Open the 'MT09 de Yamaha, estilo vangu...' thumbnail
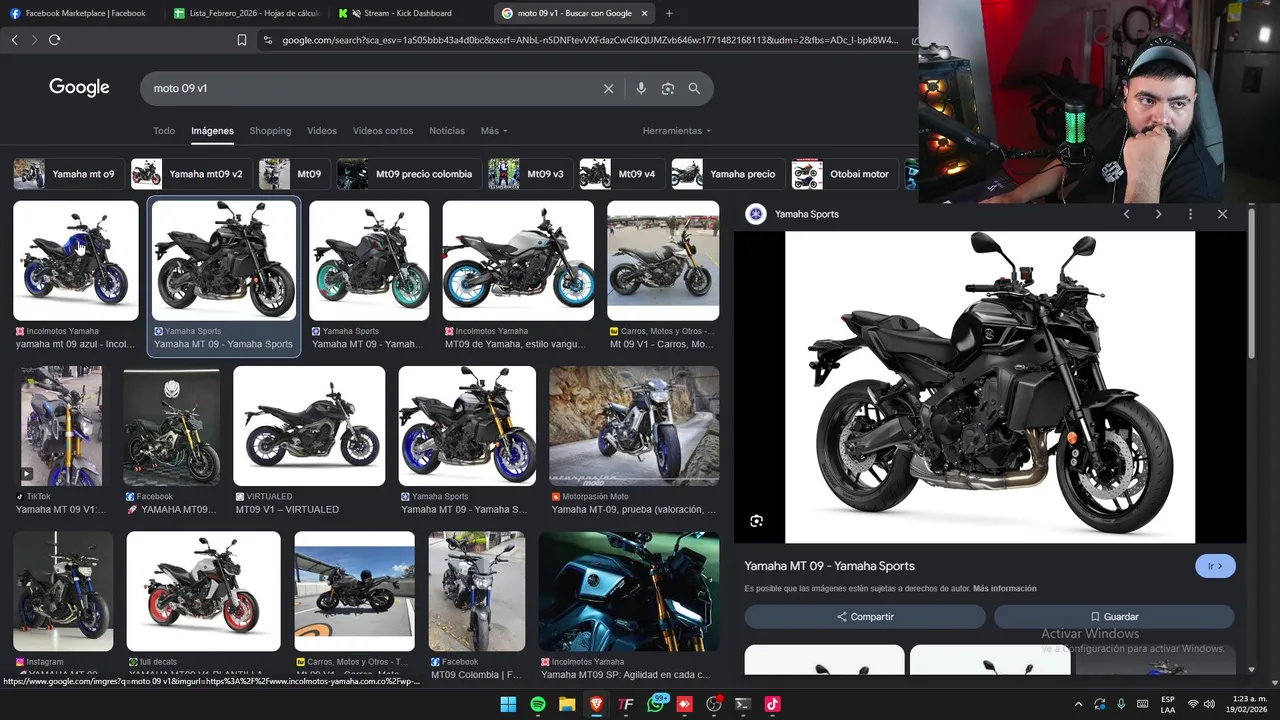Image resolution: width=1280 pixels, height=720 pixels. pyautogui.click(x=518, y=261)
